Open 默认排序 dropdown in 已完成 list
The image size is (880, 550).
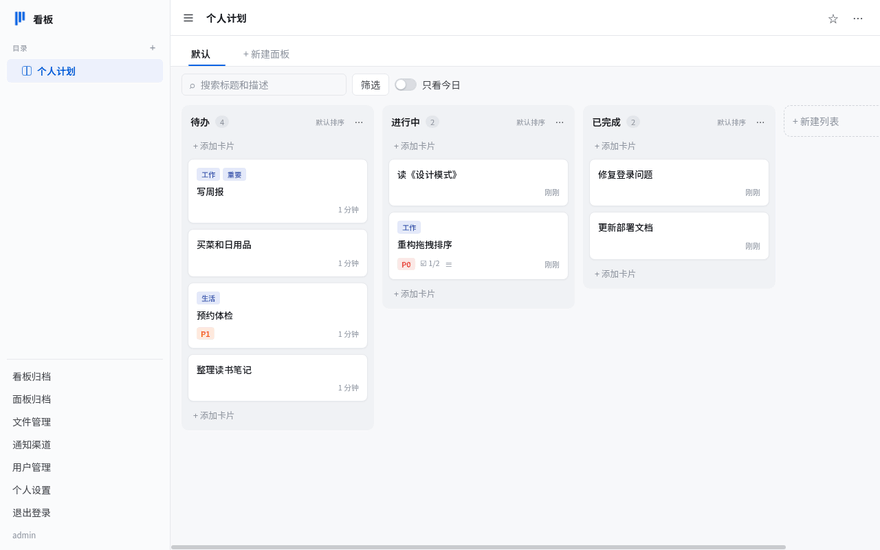731,122
